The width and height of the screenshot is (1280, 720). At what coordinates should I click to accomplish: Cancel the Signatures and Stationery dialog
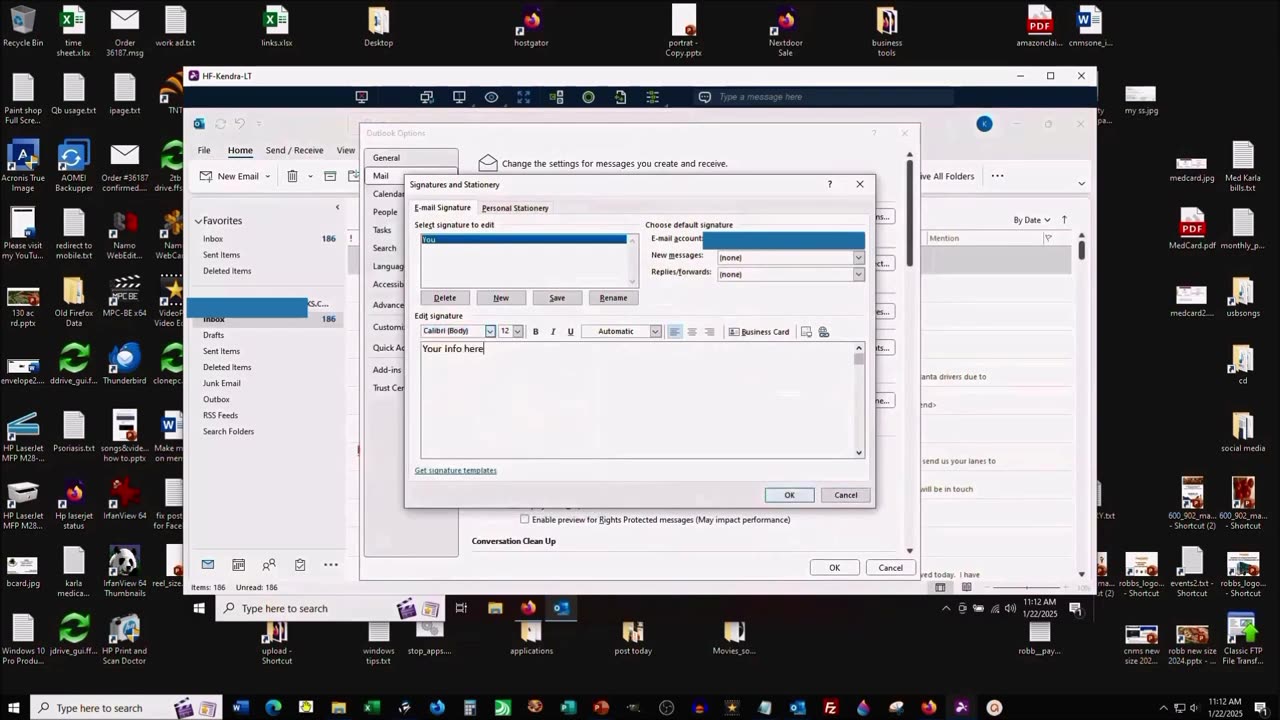[846, 495]
